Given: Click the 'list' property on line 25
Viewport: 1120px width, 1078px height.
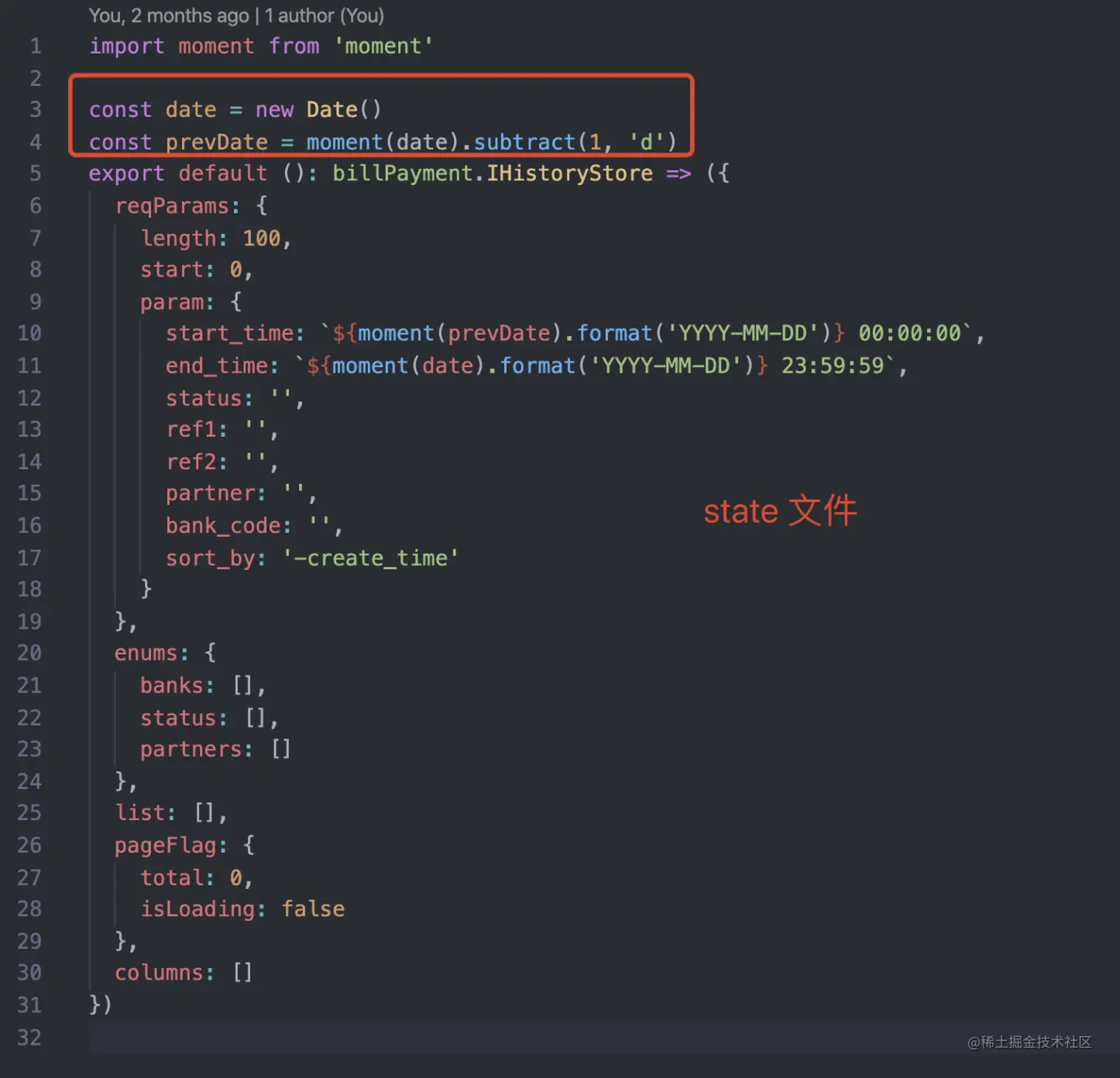Looking at the screenshot, I should [x=140, y=813].
